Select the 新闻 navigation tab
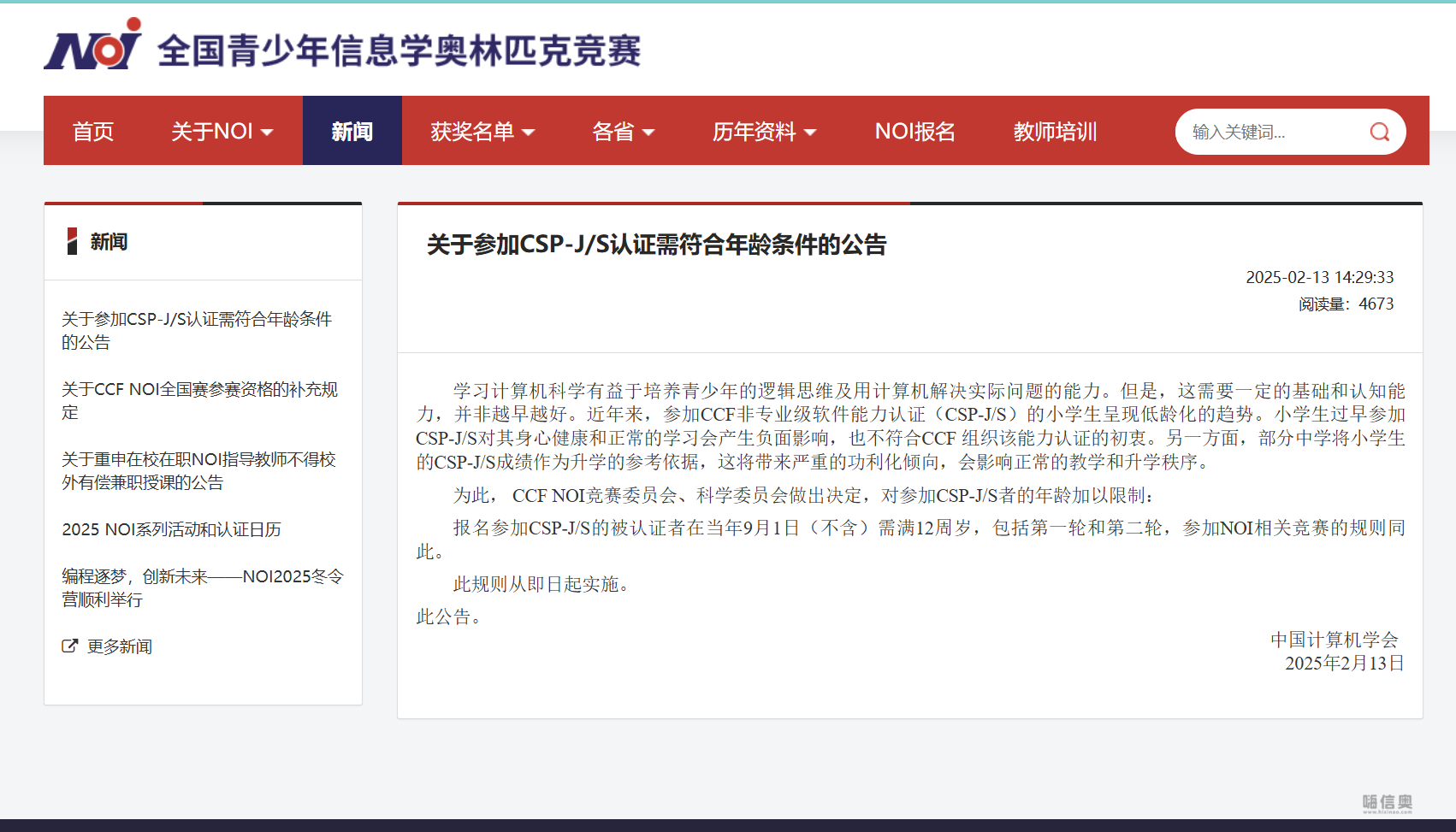1456x832 pixels. (x=352, y=131)
